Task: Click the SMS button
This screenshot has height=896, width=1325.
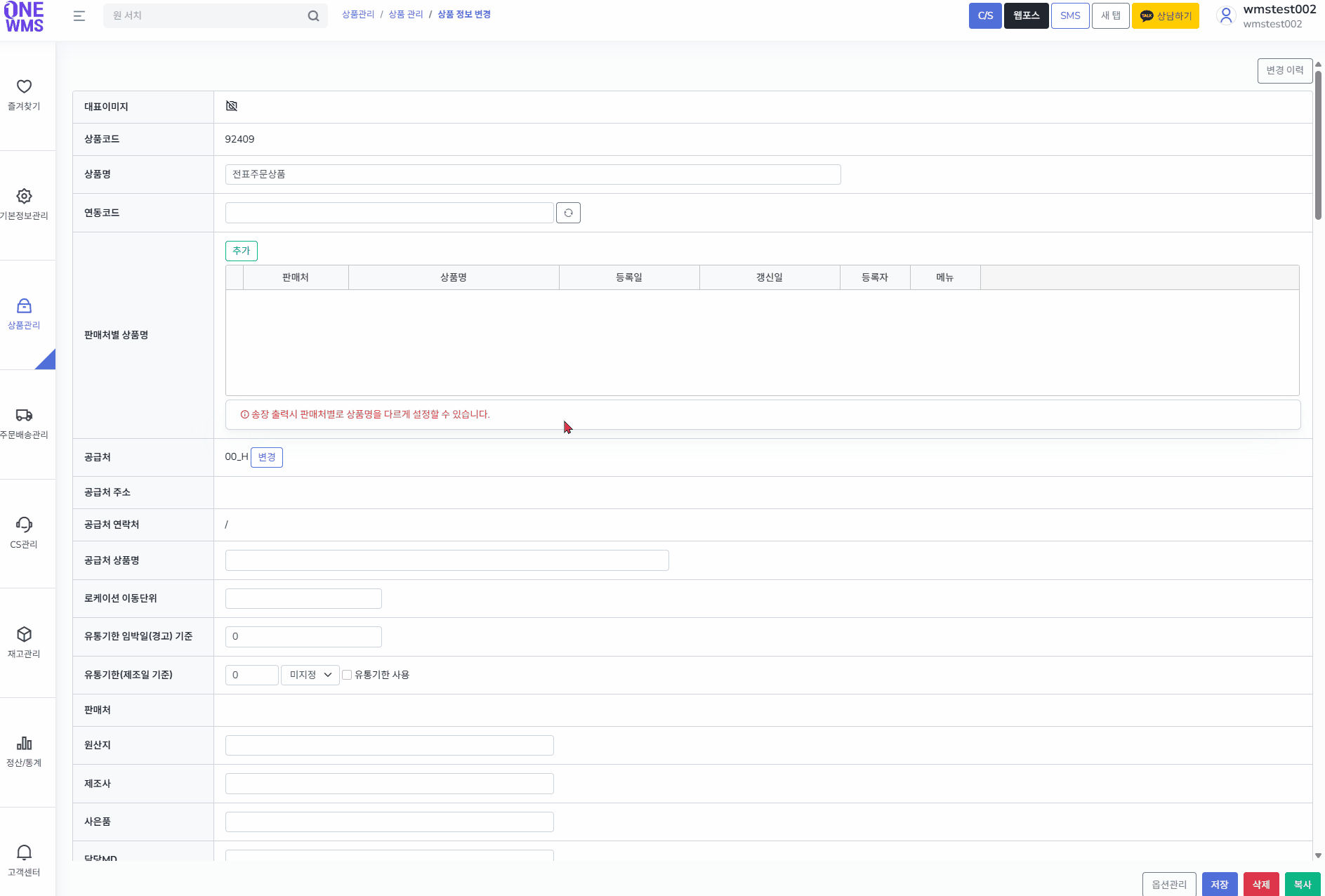Action: (1070, 16)
